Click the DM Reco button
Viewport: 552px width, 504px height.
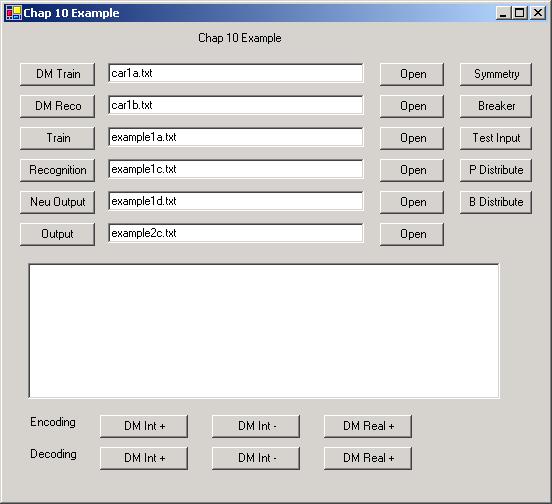[57, 106]
